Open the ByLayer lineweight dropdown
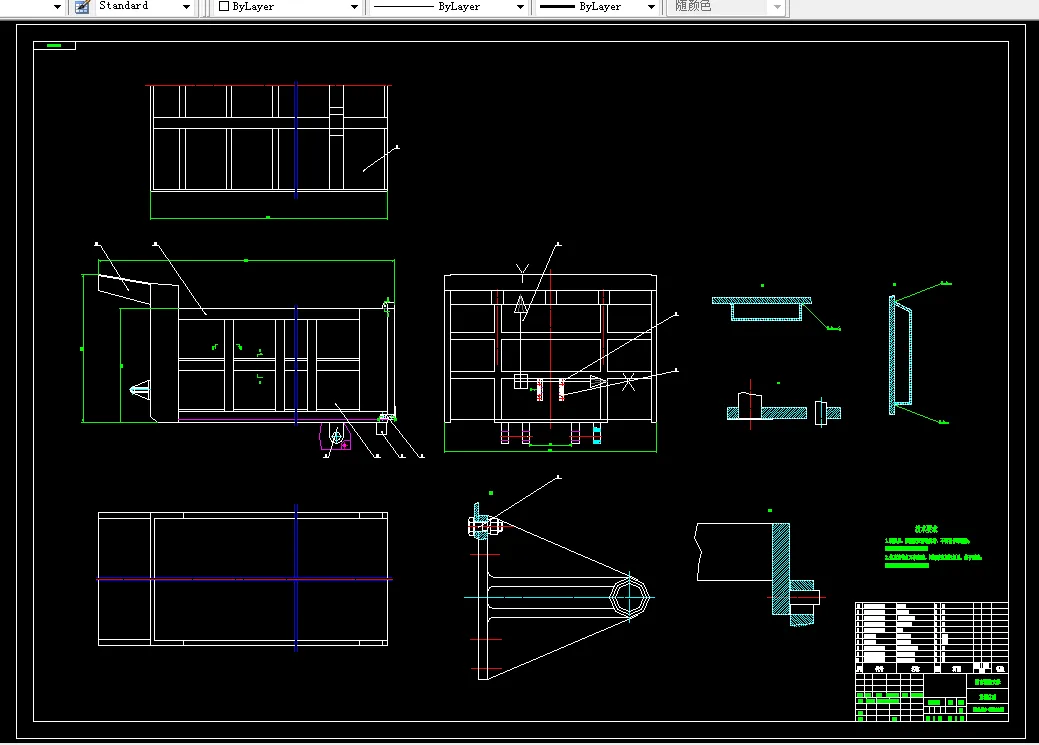 [x=651, y=7]
